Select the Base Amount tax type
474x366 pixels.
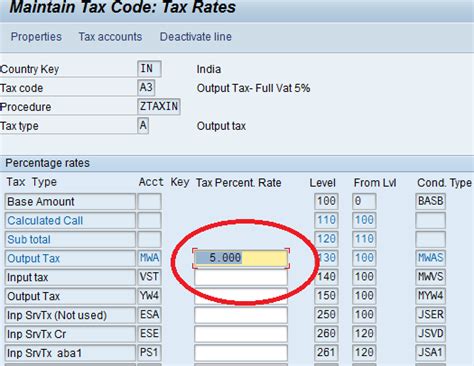point(70,201)
